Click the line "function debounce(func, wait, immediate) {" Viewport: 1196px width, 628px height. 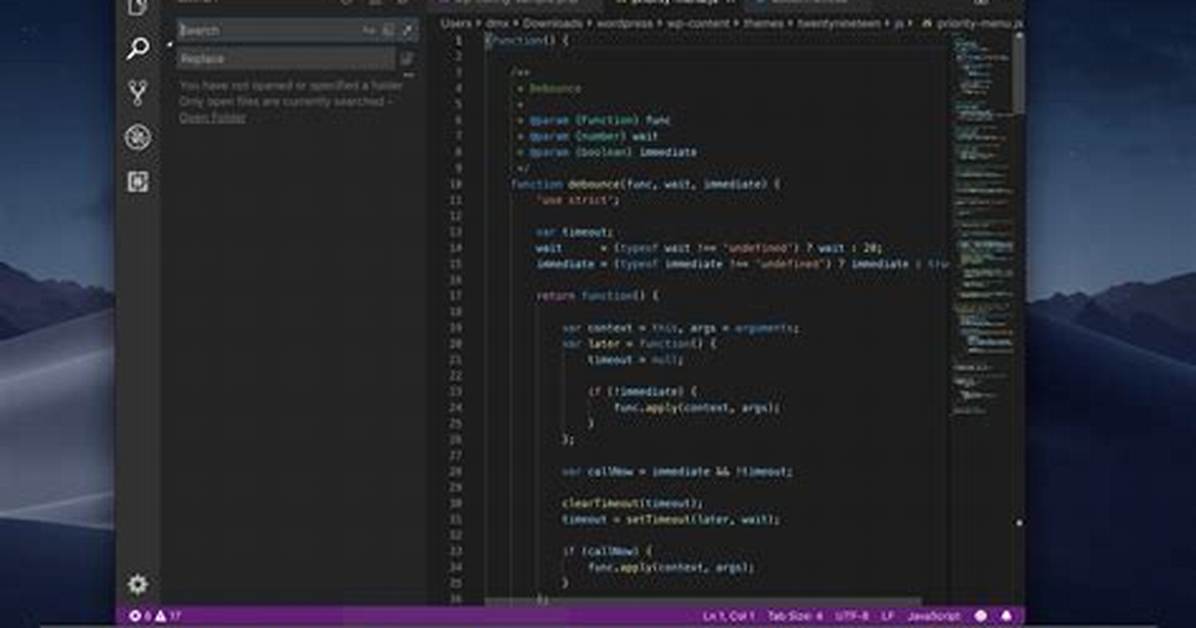tap(645, 184)
